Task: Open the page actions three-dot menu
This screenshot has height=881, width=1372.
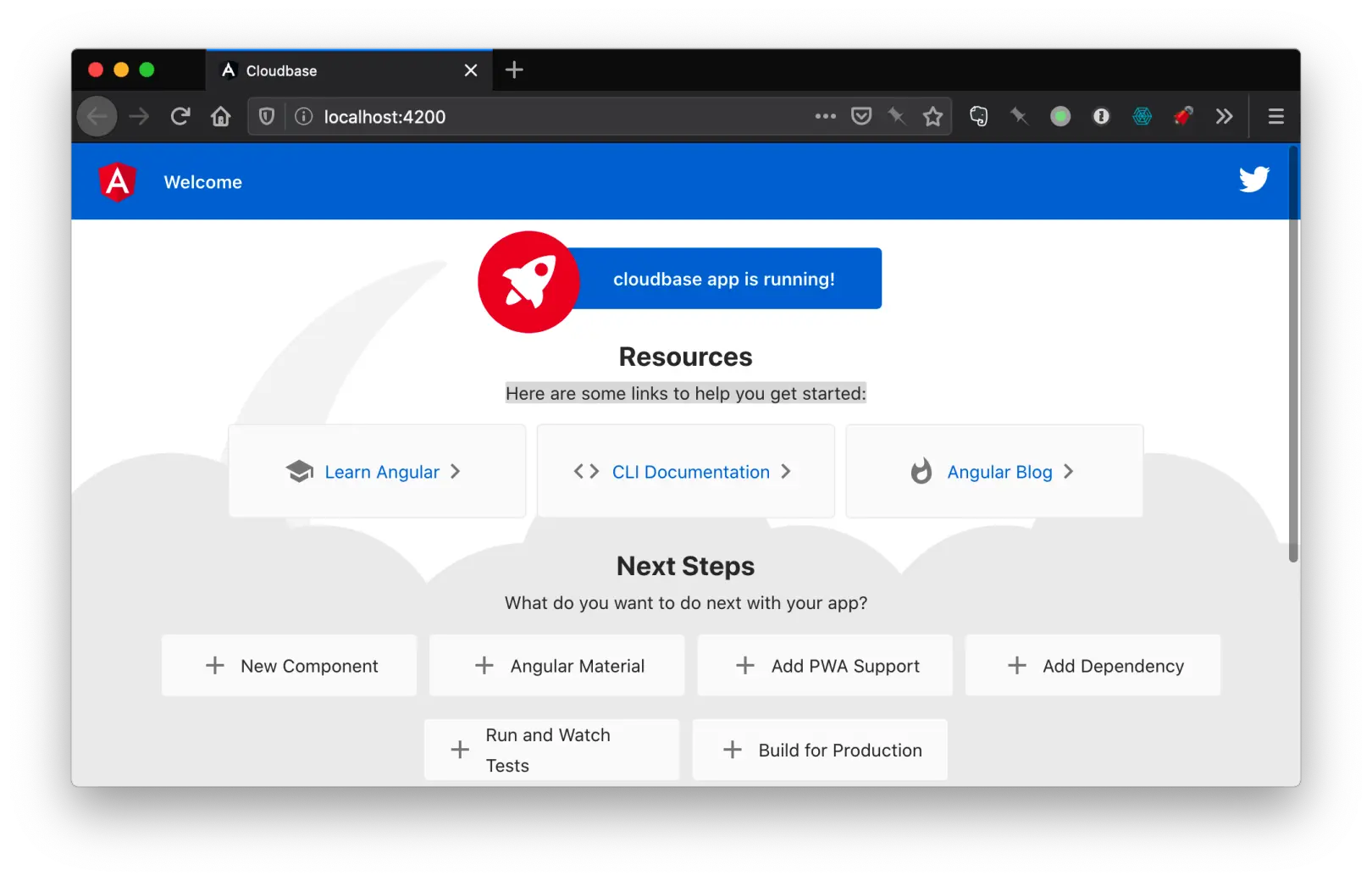Action: coord(826,116)
